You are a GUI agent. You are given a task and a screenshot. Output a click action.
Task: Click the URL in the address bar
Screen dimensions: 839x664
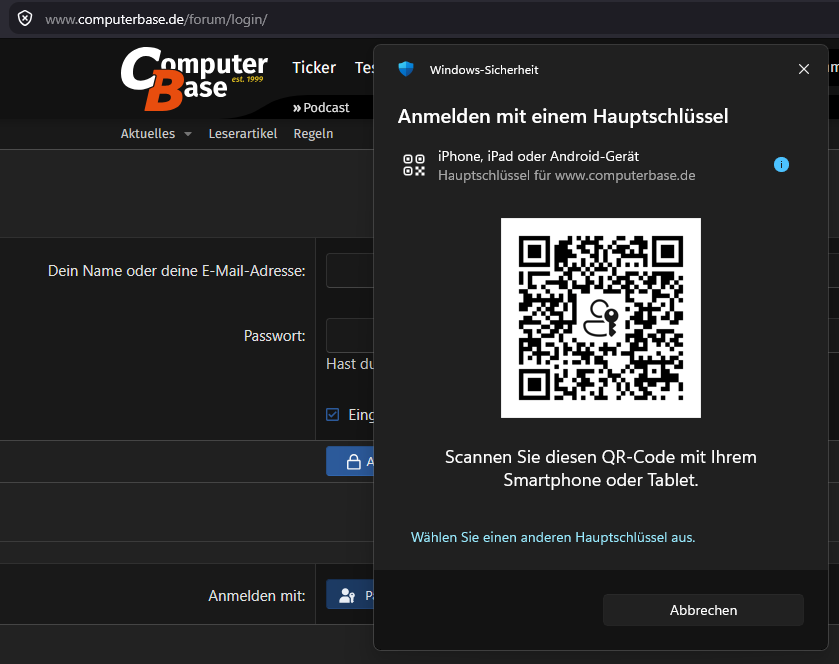click(x=156, y=19)
